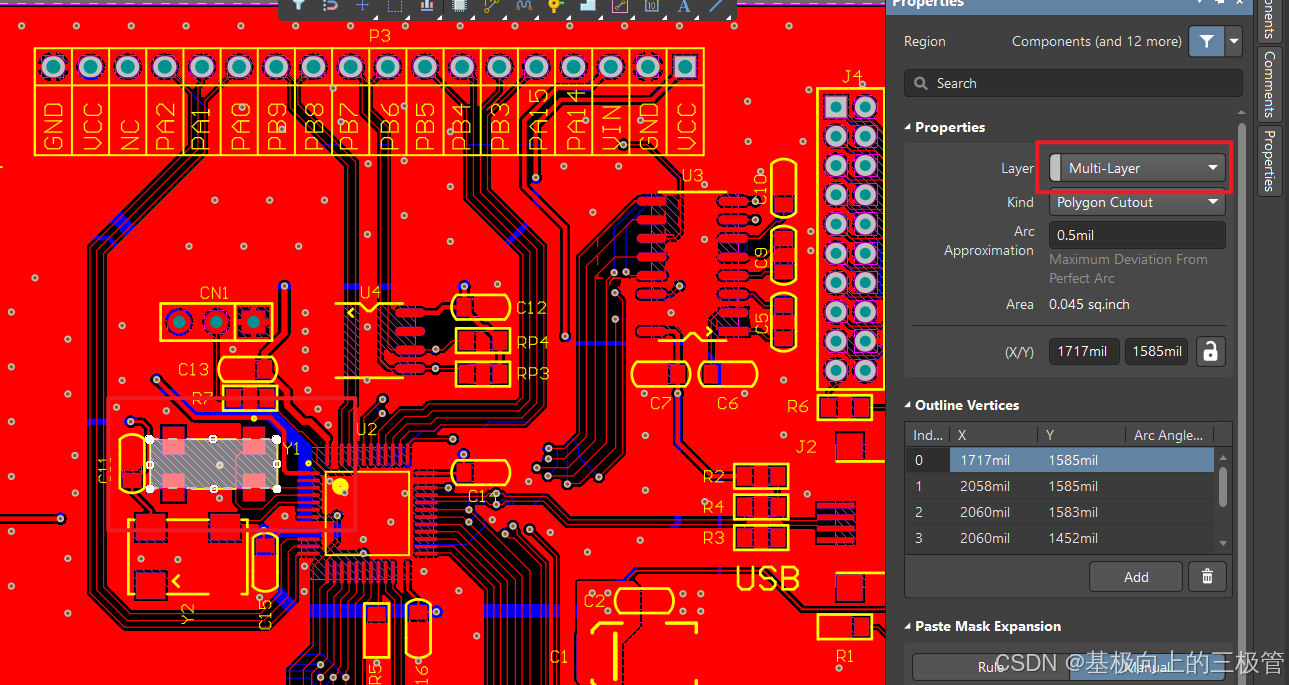Delete vertex with trash icon button
Screen dimensions: 1289x685
pos(1207,577)
